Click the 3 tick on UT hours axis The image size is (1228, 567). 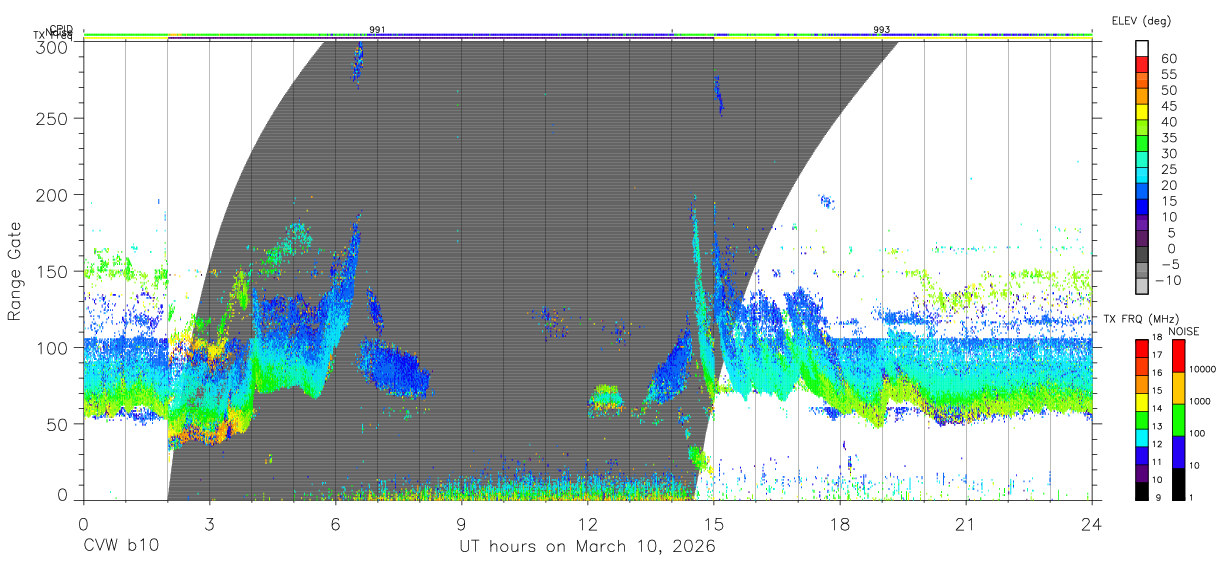tap(209, 524)
